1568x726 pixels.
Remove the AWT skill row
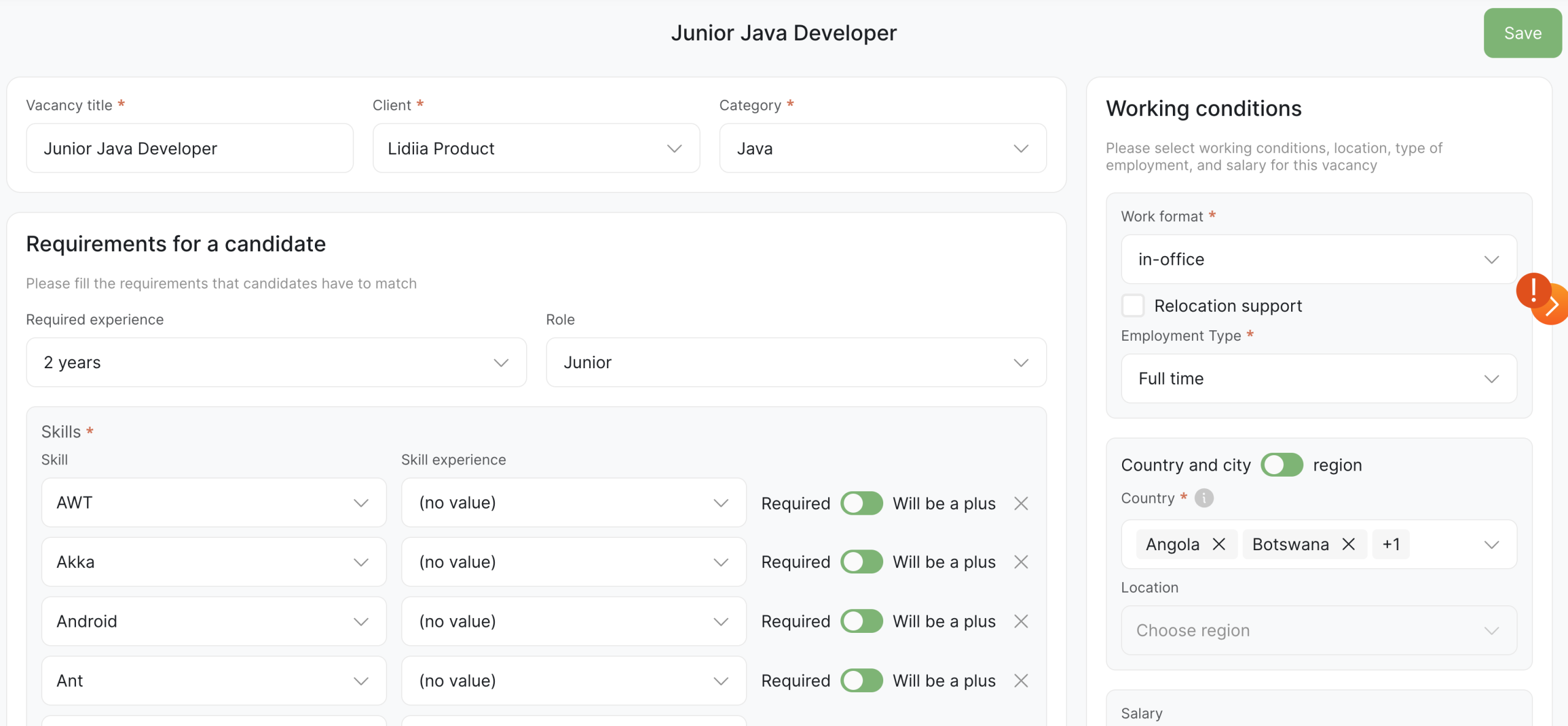click(x=1020, y=504)
